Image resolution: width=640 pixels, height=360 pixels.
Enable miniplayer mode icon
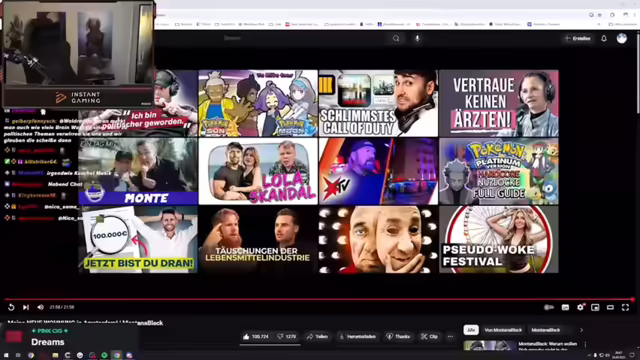(595, 307)
